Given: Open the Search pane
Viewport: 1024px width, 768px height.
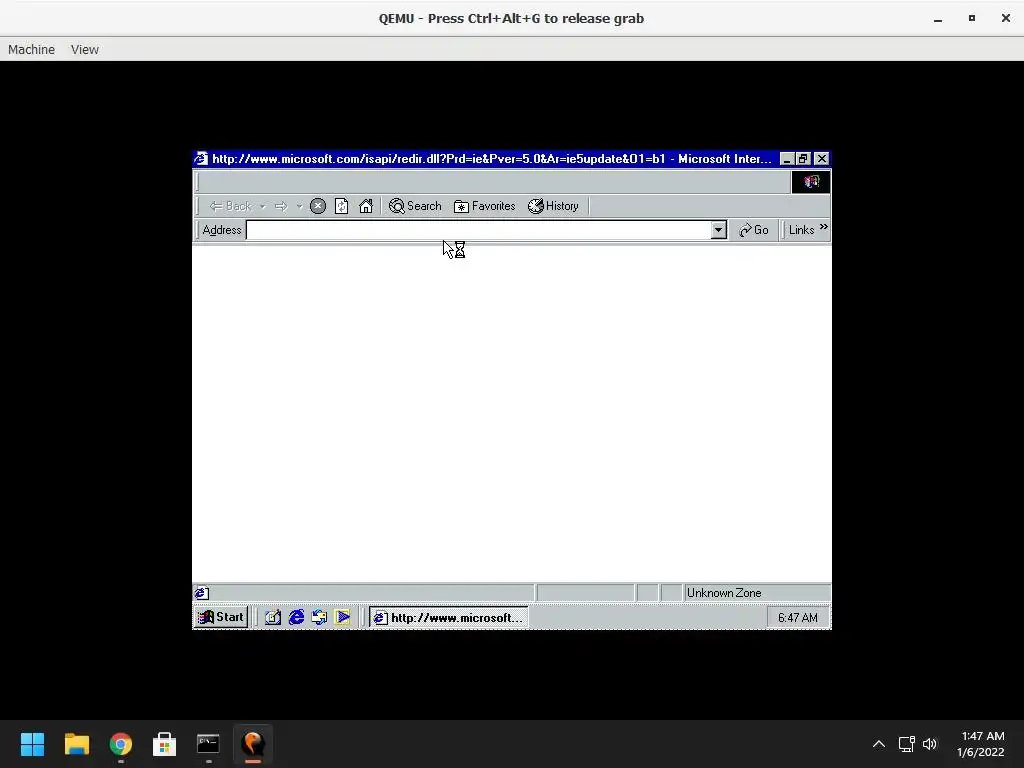Looking at the screenshot, I should pos(415,206).
